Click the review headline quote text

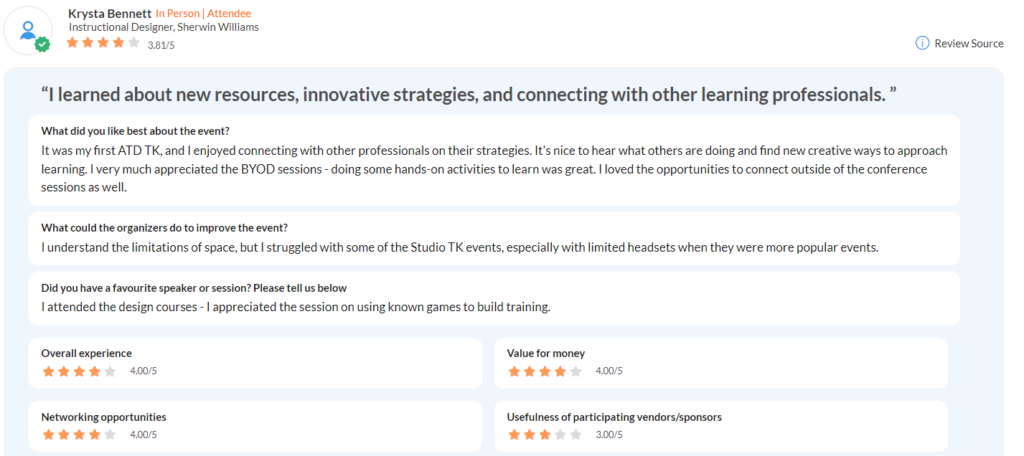(x=469, y=94)
